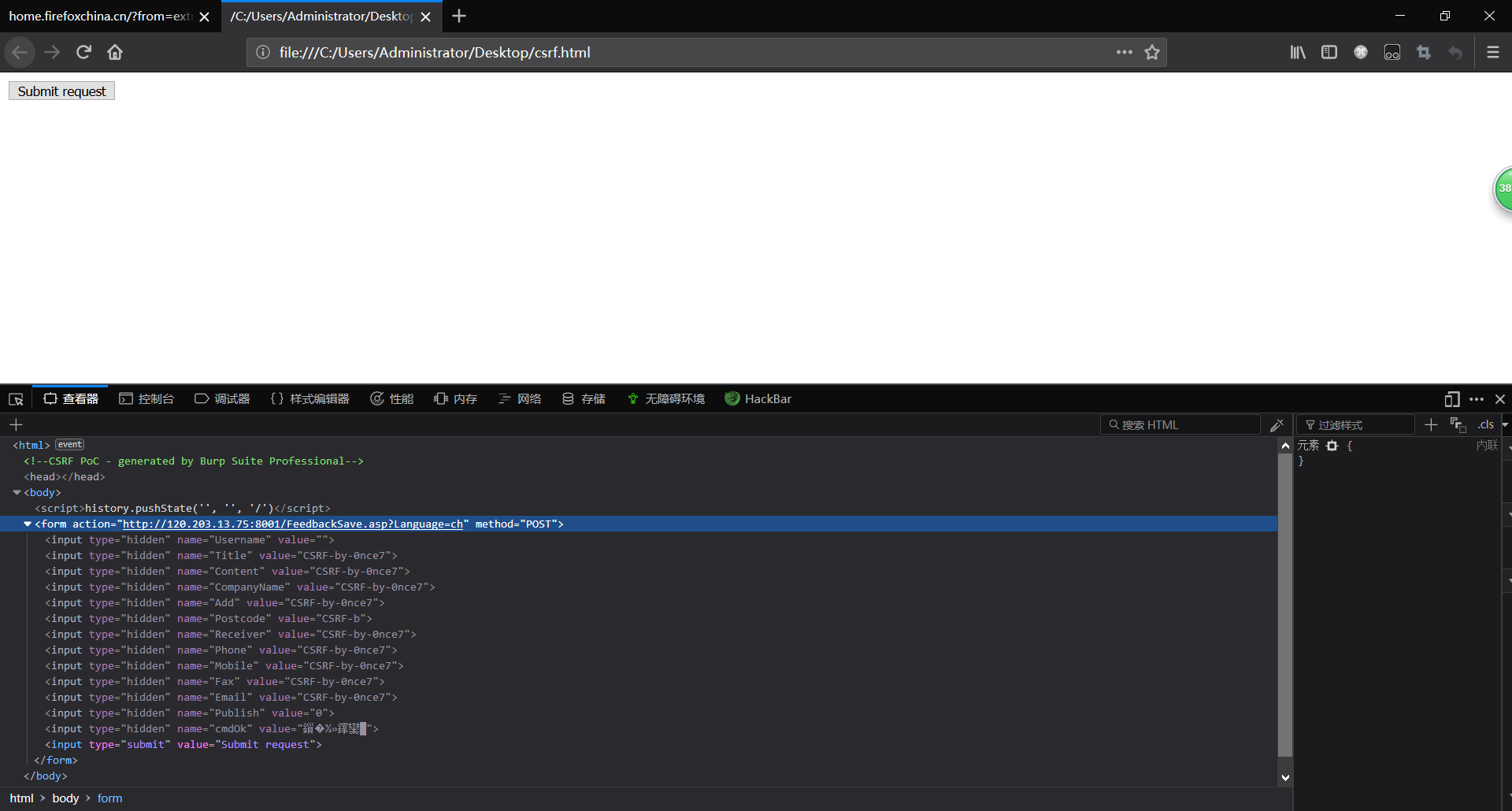The image size is (1512, 811).
Task: Click body in the breadcrumb bar
Action: 65,798
